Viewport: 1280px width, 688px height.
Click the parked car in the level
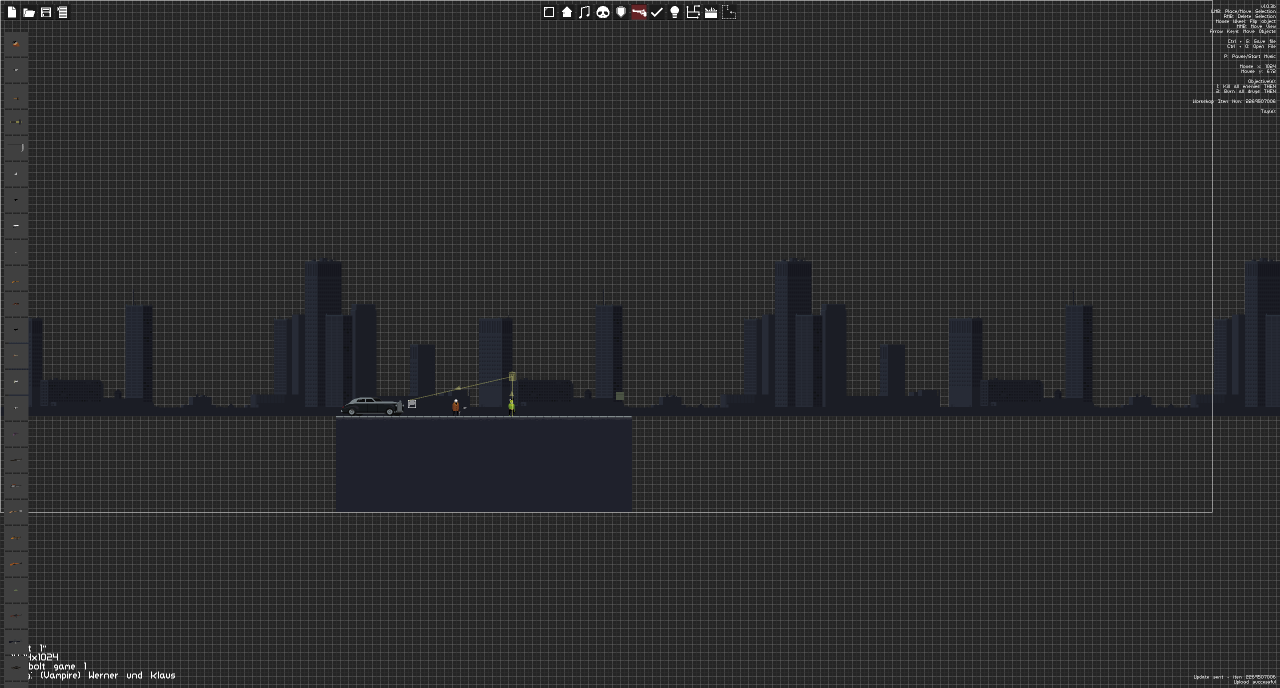pyautogui.click(x=371, y=406)
